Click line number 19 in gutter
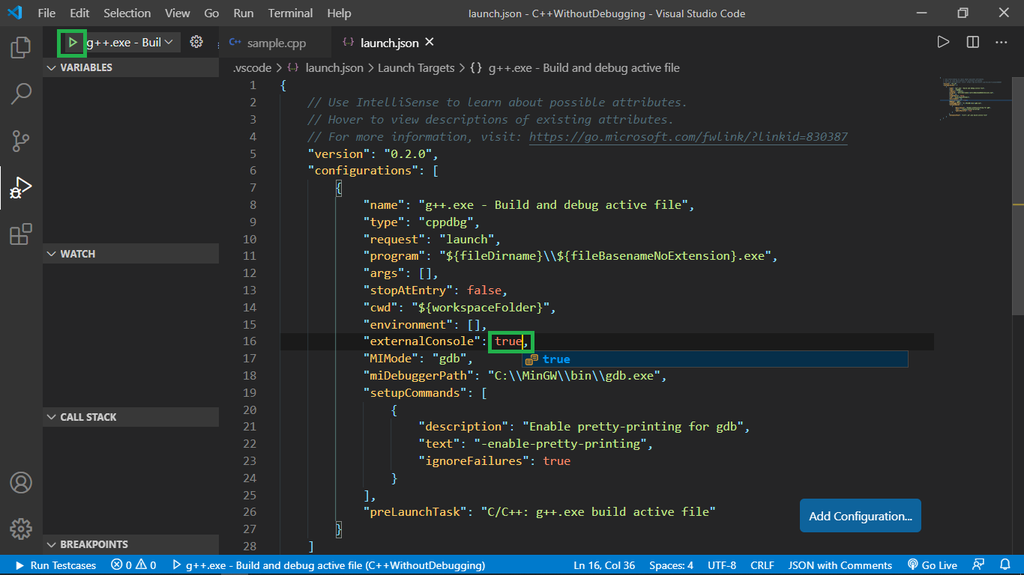This screenshot has width=1024, height=575. tap(249, 393)
